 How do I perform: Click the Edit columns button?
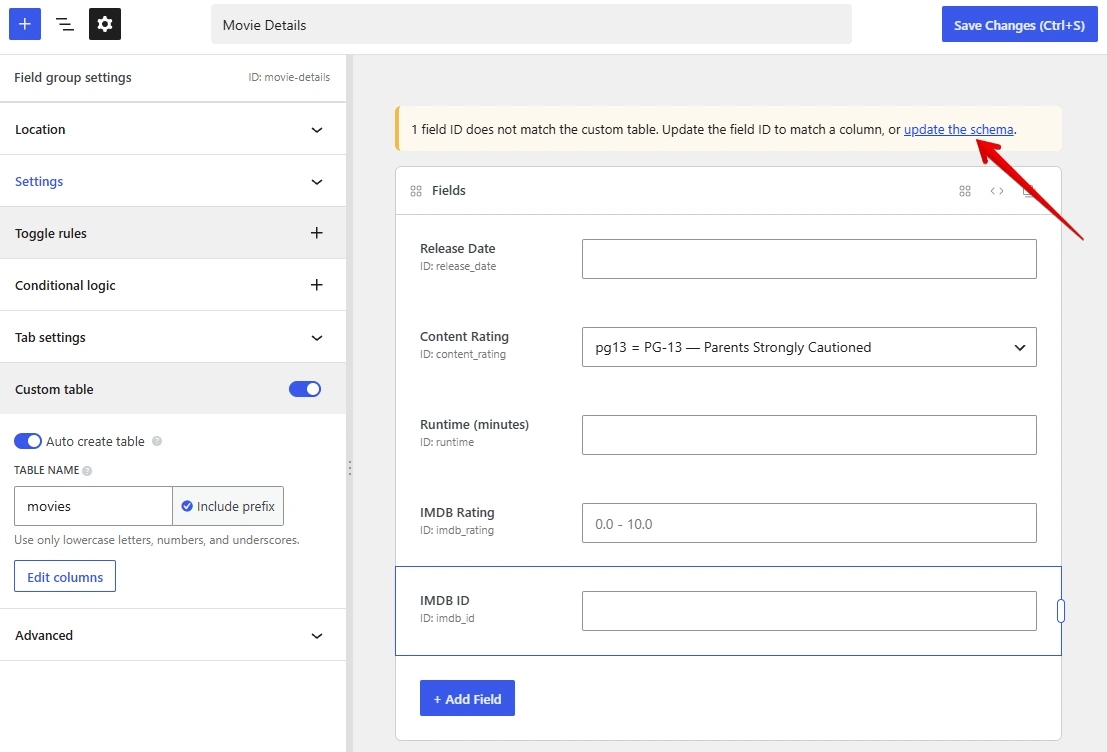(x=65, y=577)
